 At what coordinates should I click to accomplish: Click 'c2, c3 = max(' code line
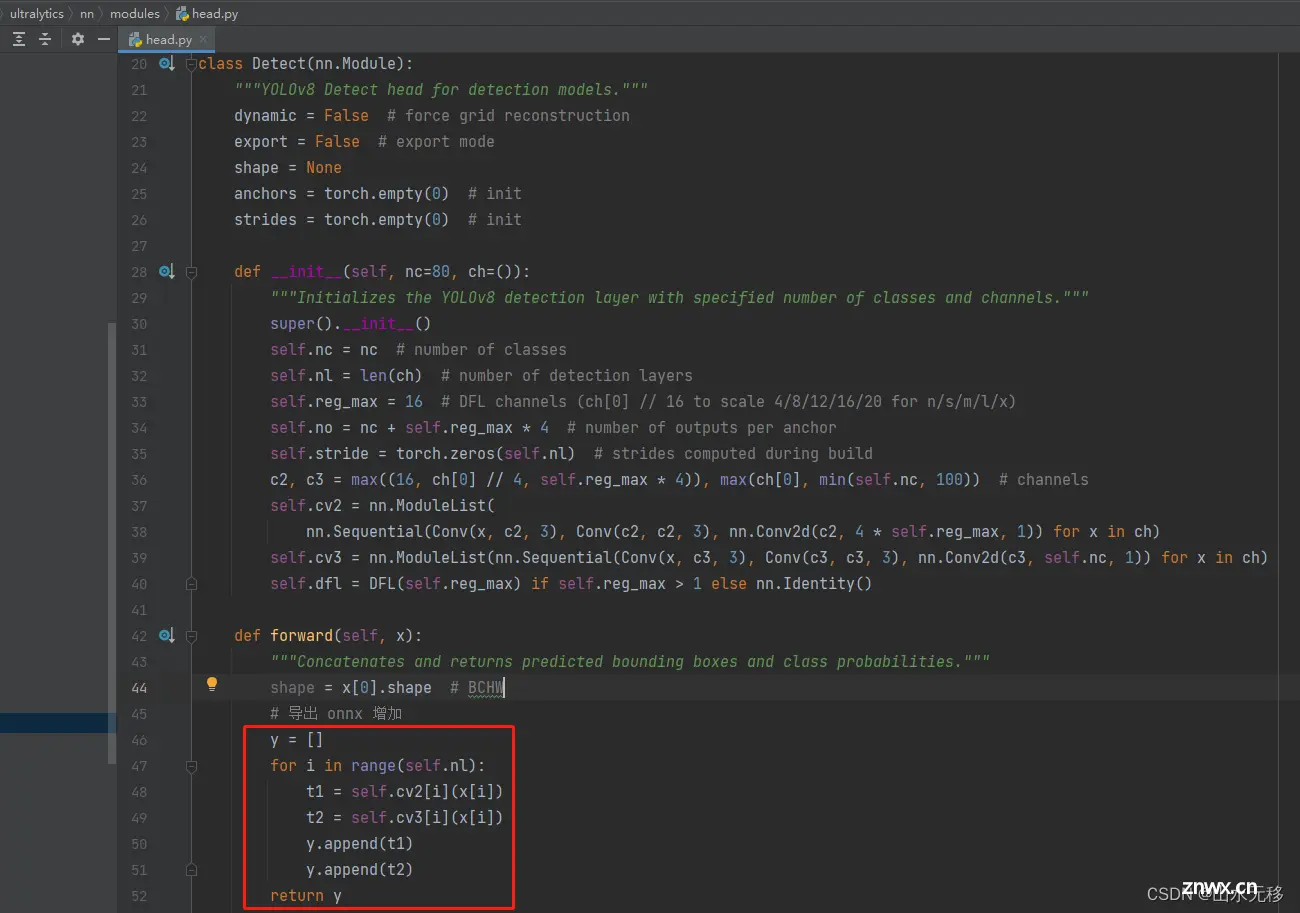679,480
